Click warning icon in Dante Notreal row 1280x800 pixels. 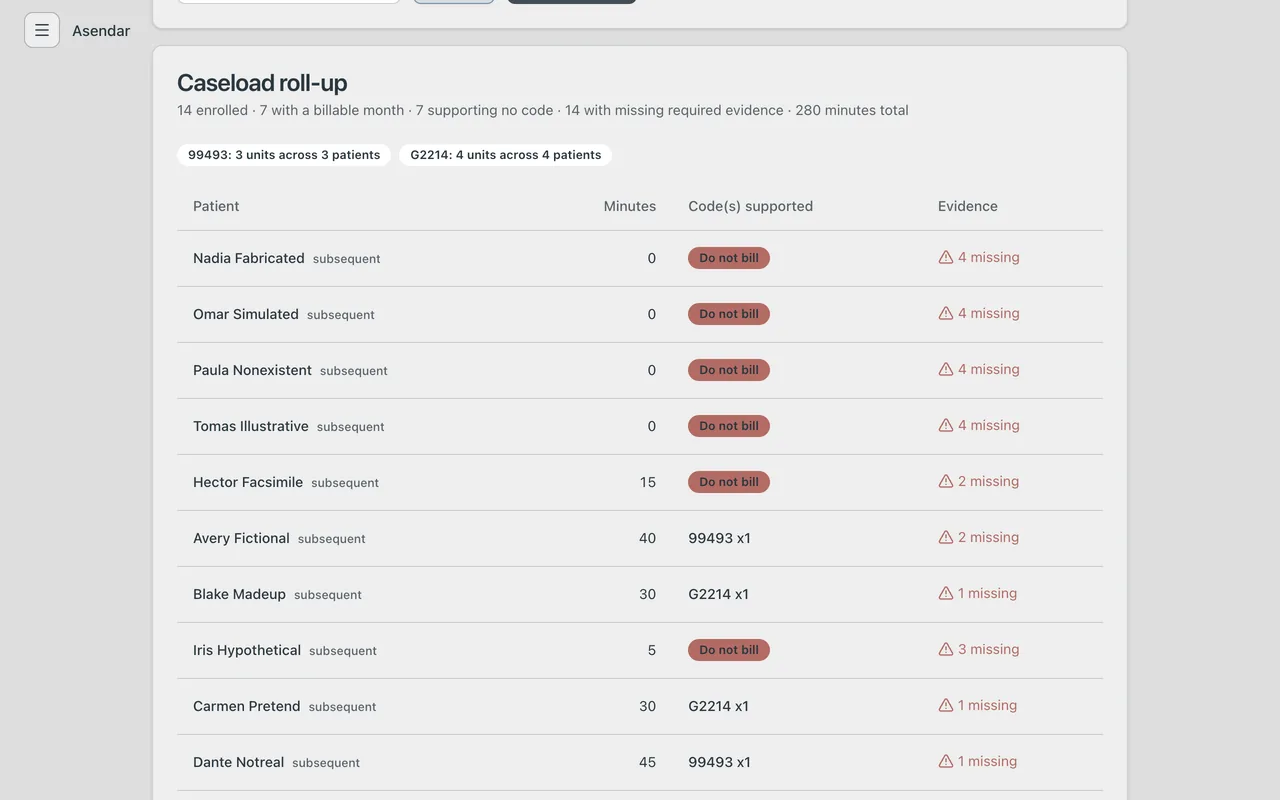(946, 761)
